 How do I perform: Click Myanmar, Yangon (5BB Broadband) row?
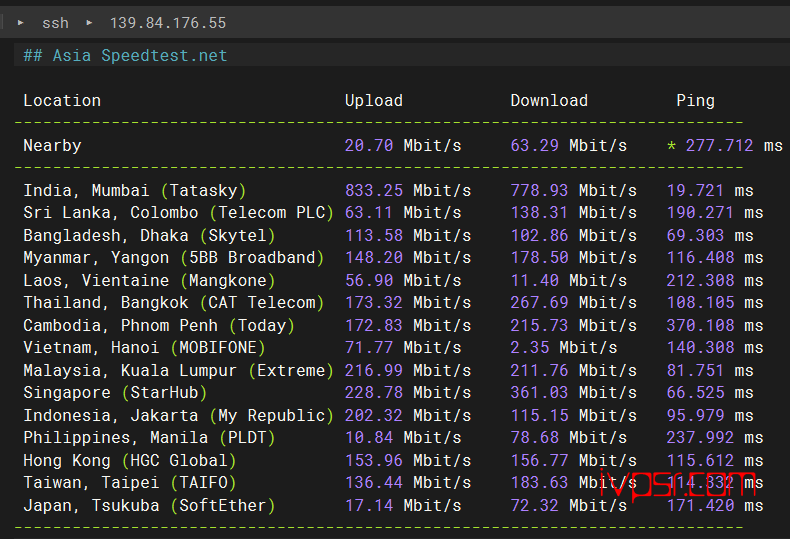[173, 257]
